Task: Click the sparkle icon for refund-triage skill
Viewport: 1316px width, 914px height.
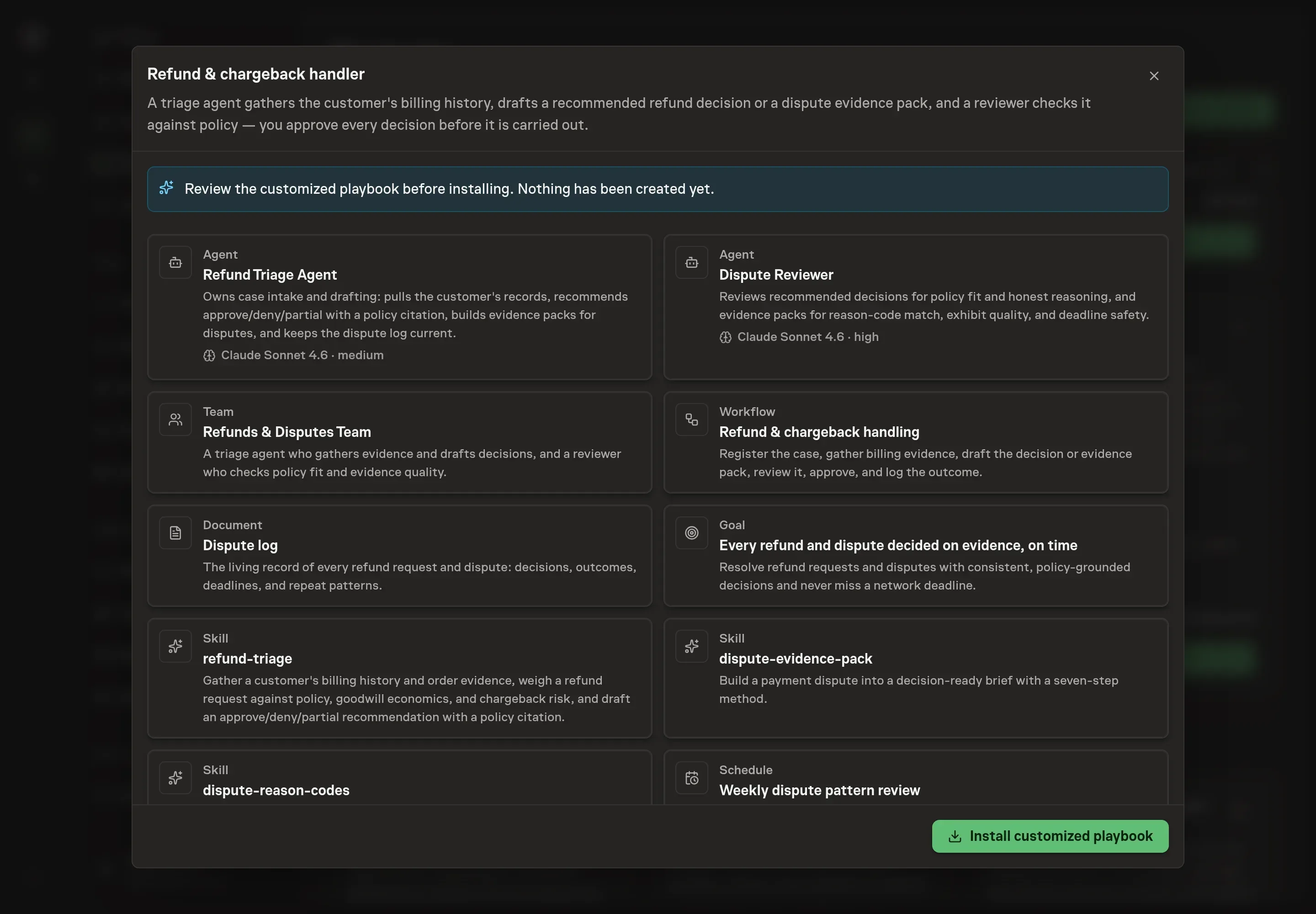Action: click(x=175, y=647)
